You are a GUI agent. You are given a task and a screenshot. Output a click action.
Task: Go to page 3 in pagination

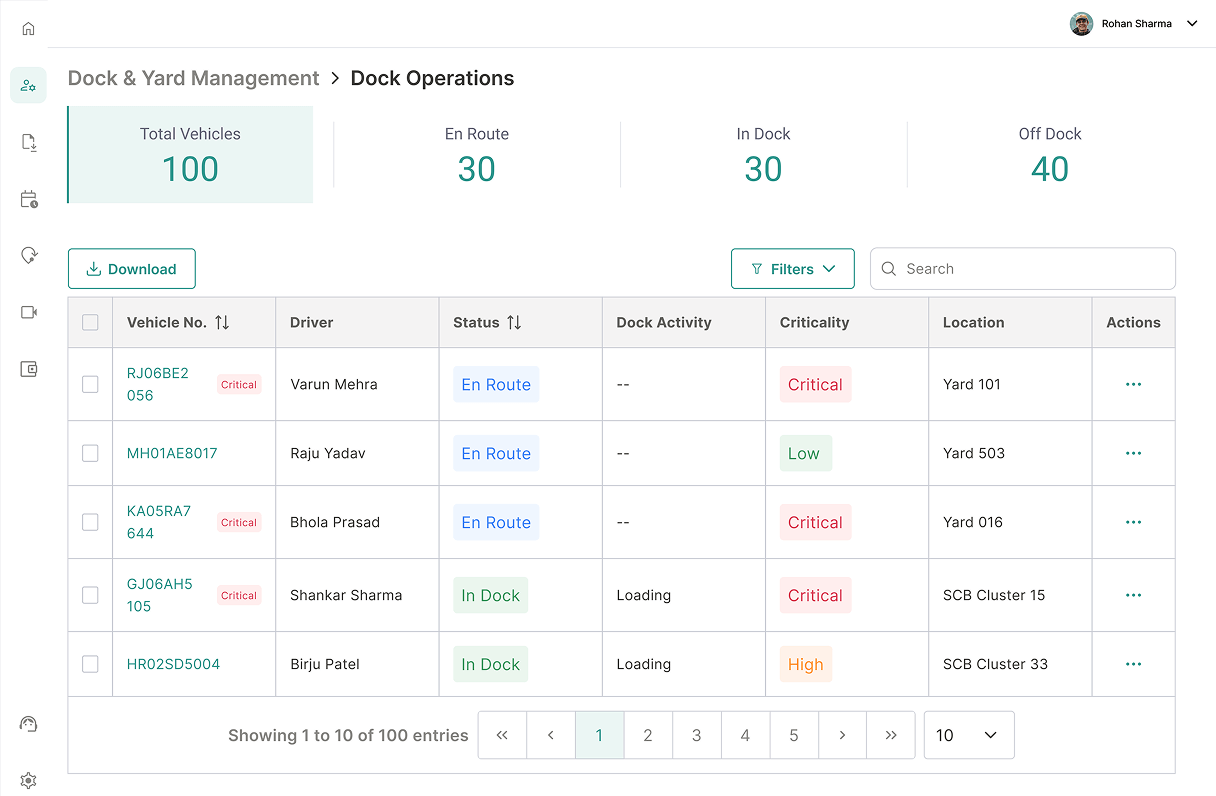696,735
